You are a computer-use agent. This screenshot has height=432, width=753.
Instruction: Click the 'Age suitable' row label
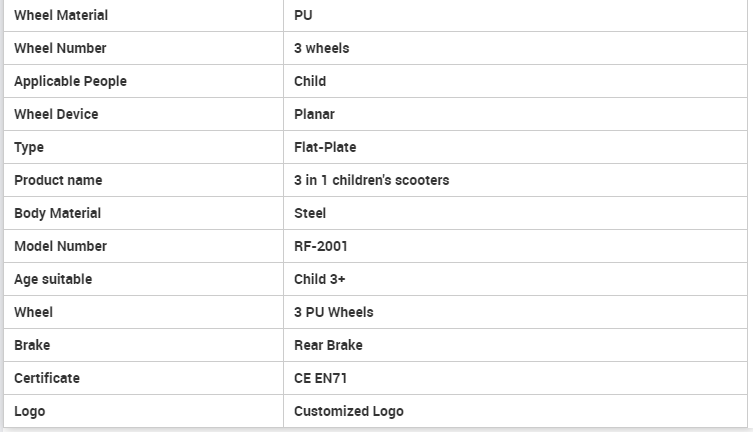[x=53, y=279]
